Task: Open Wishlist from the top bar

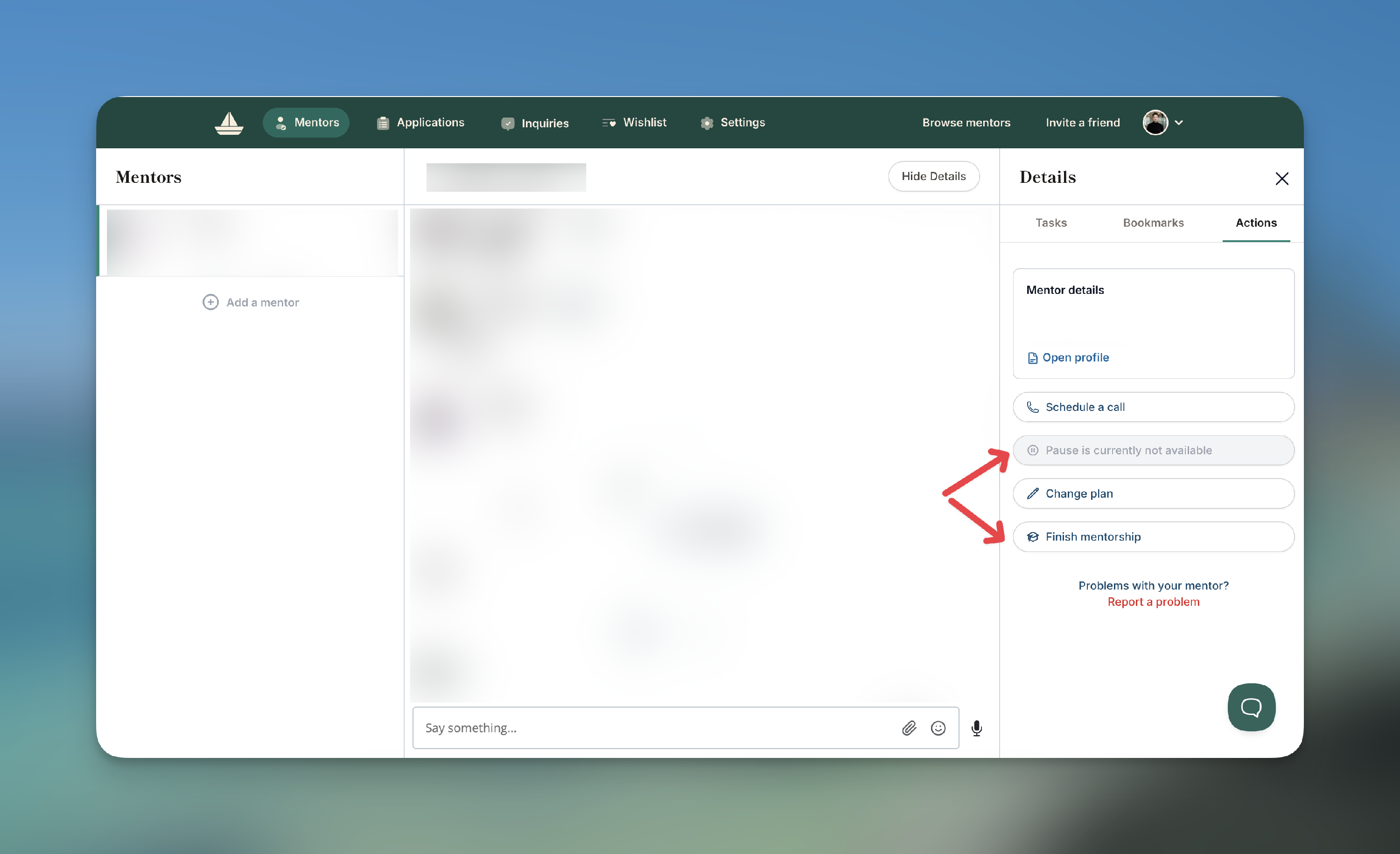Action: pos(634,123)
